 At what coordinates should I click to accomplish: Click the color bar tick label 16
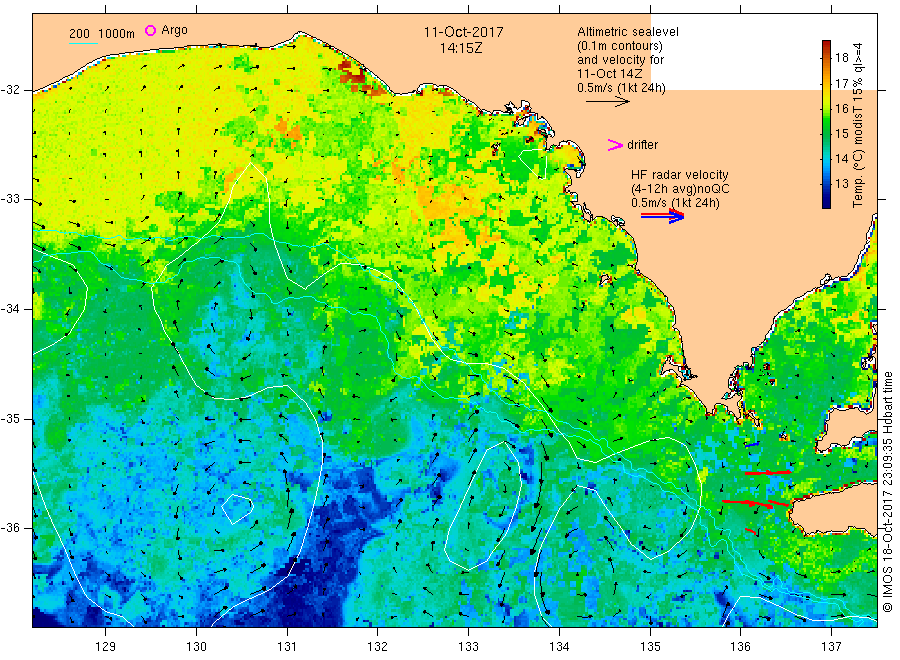pyautogui.click(x=841, y=108)
